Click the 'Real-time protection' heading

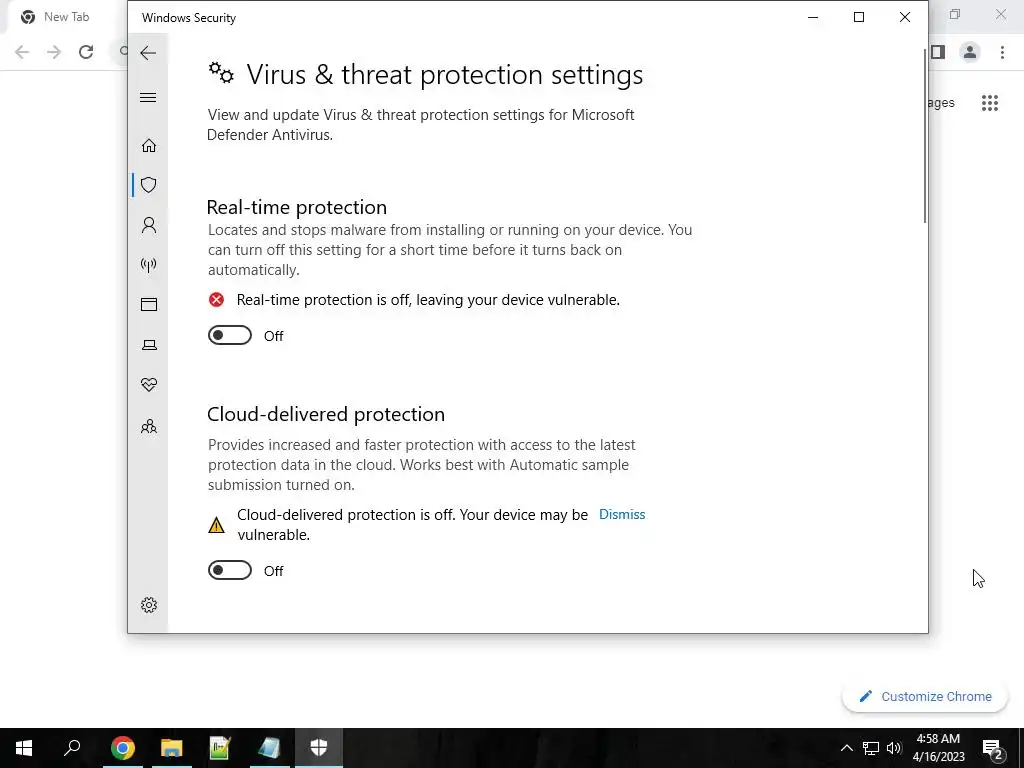(296, 207)
